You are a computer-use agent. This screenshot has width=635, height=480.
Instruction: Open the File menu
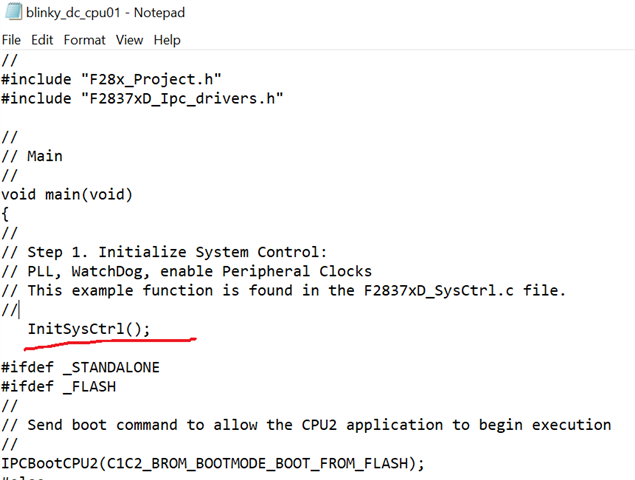tap(11, 40)
